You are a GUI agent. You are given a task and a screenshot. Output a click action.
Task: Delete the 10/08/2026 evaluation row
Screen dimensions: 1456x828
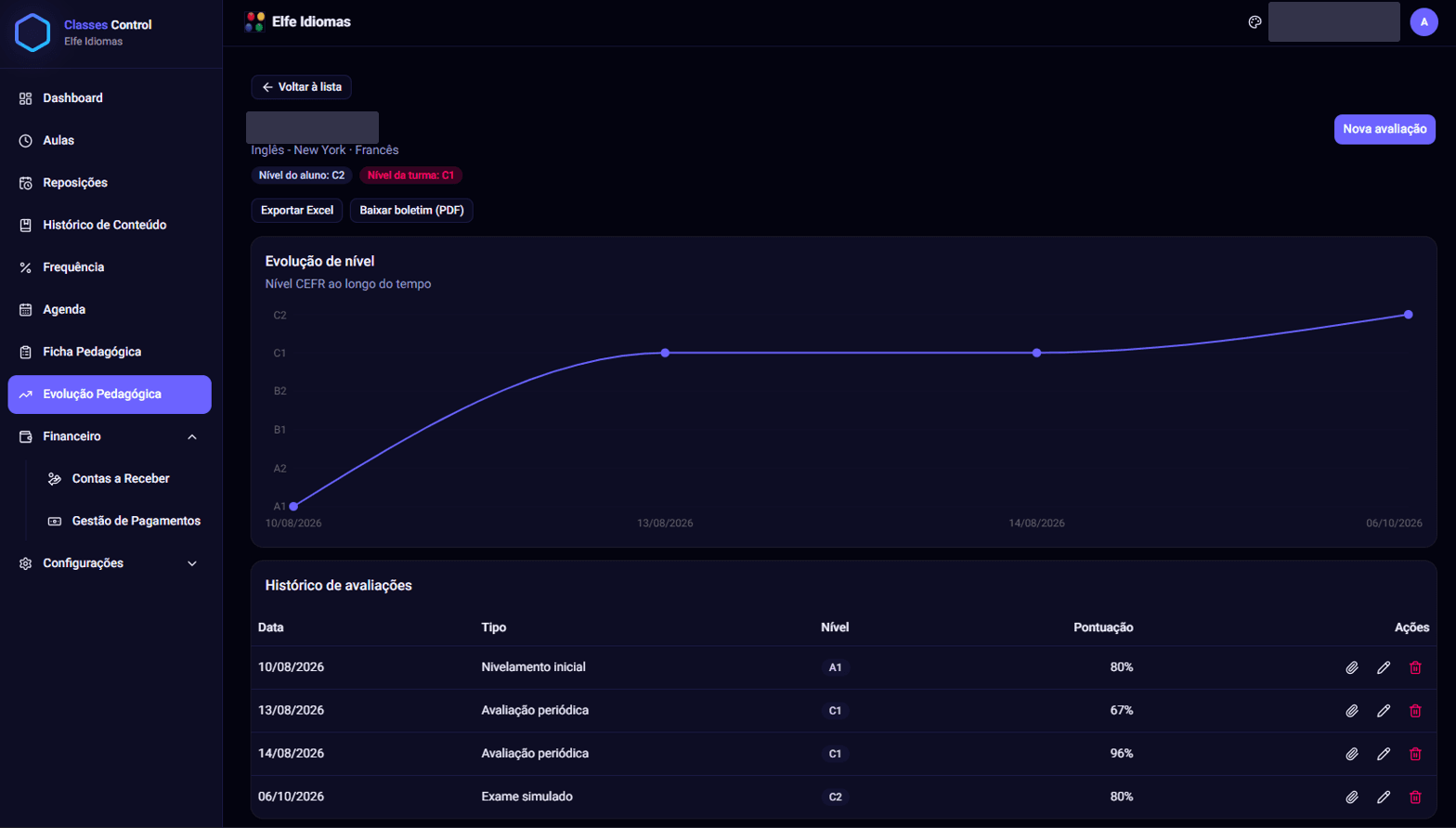pos(1415,667)
